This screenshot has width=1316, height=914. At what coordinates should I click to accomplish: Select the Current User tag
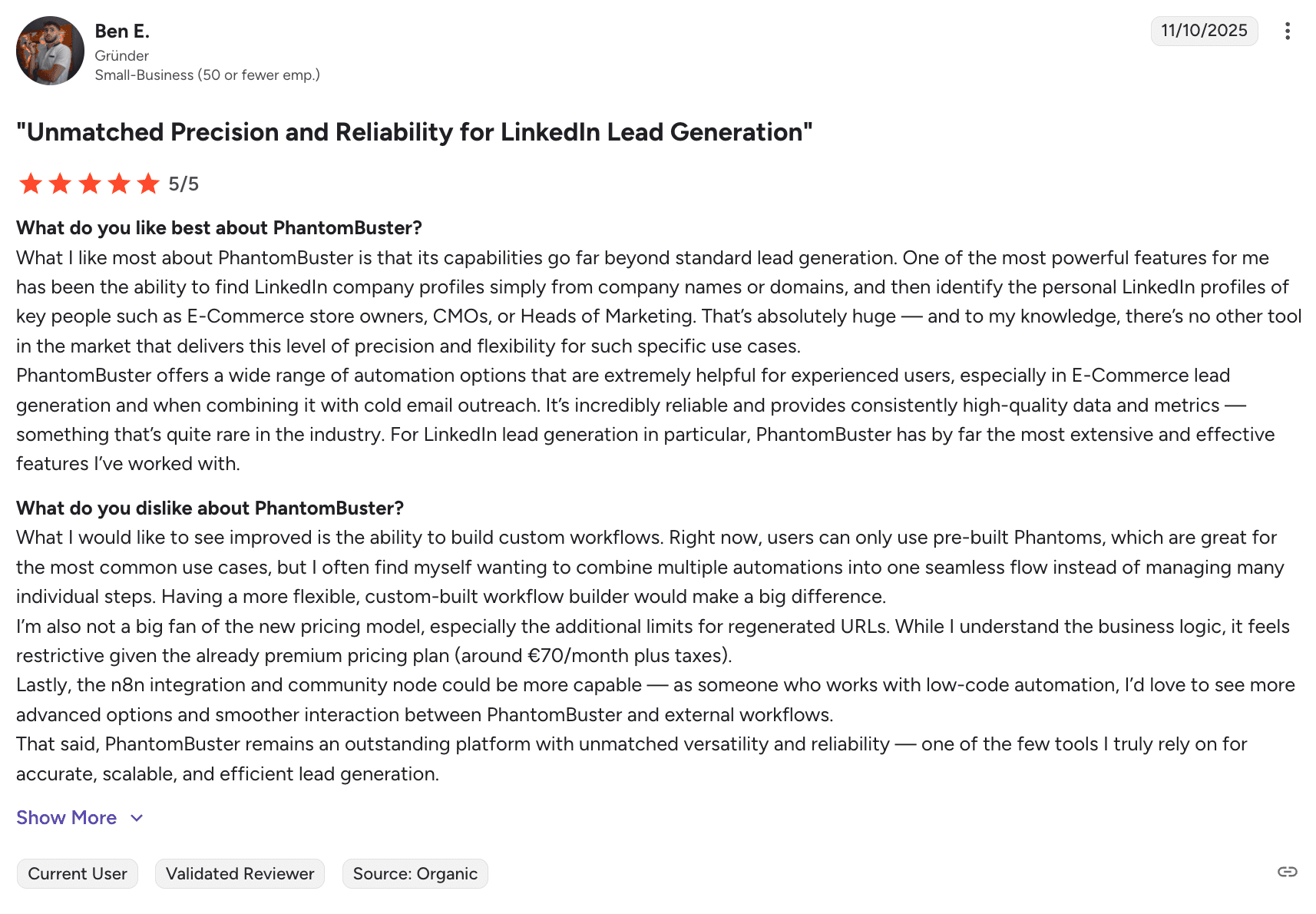78,874
